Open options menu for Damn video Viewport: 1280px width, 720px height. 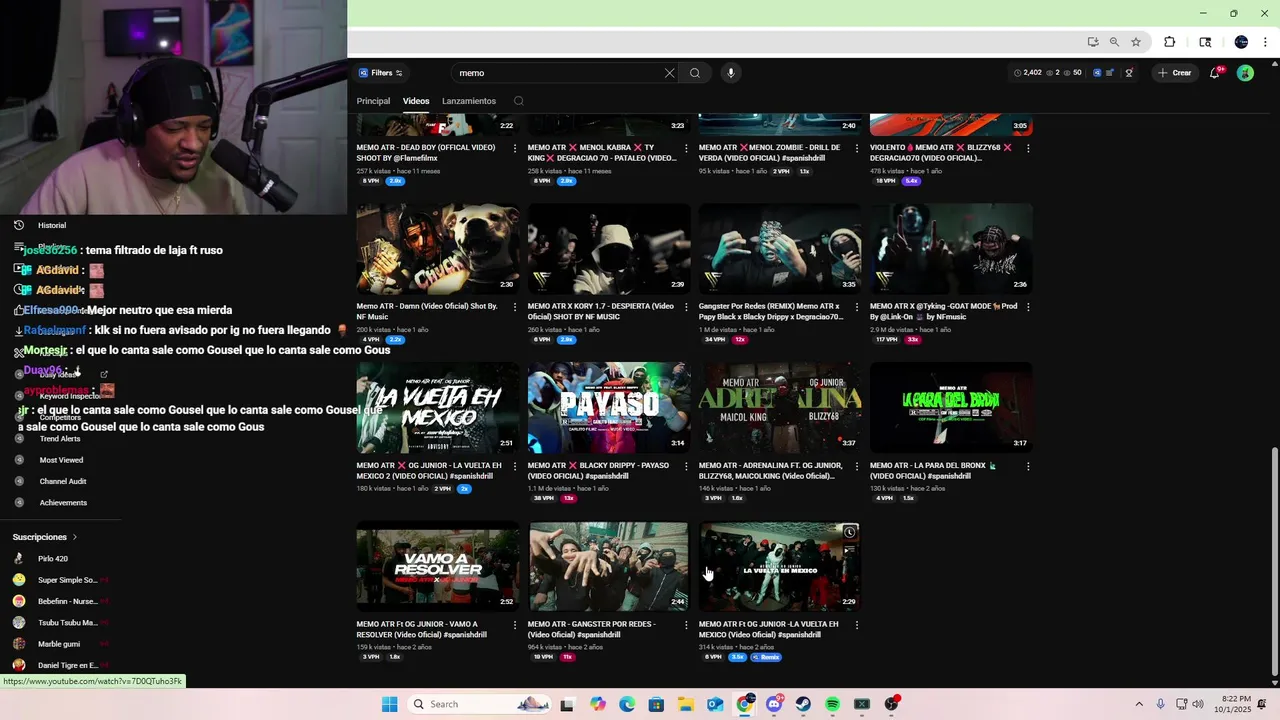[515, 307]
